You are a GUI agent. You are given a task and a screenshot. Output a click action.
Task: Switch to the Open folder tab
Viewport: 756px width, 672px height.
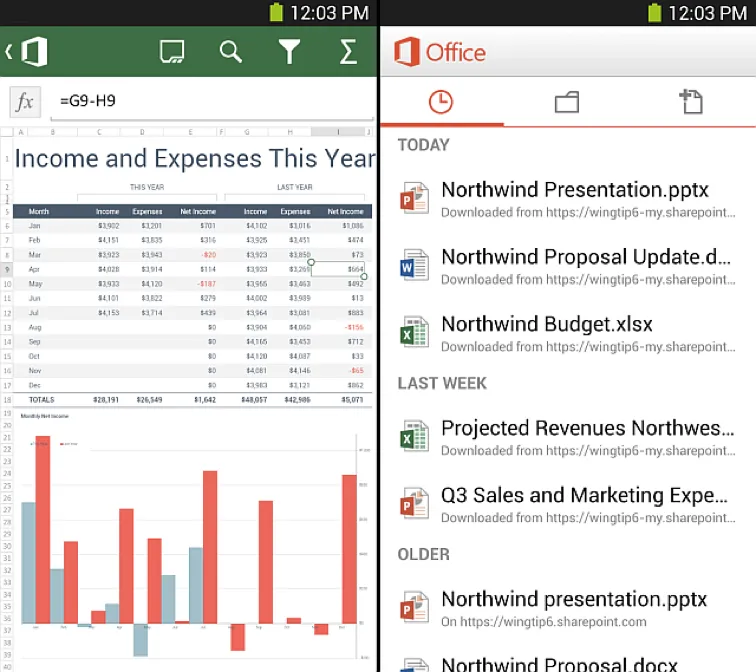567,101
